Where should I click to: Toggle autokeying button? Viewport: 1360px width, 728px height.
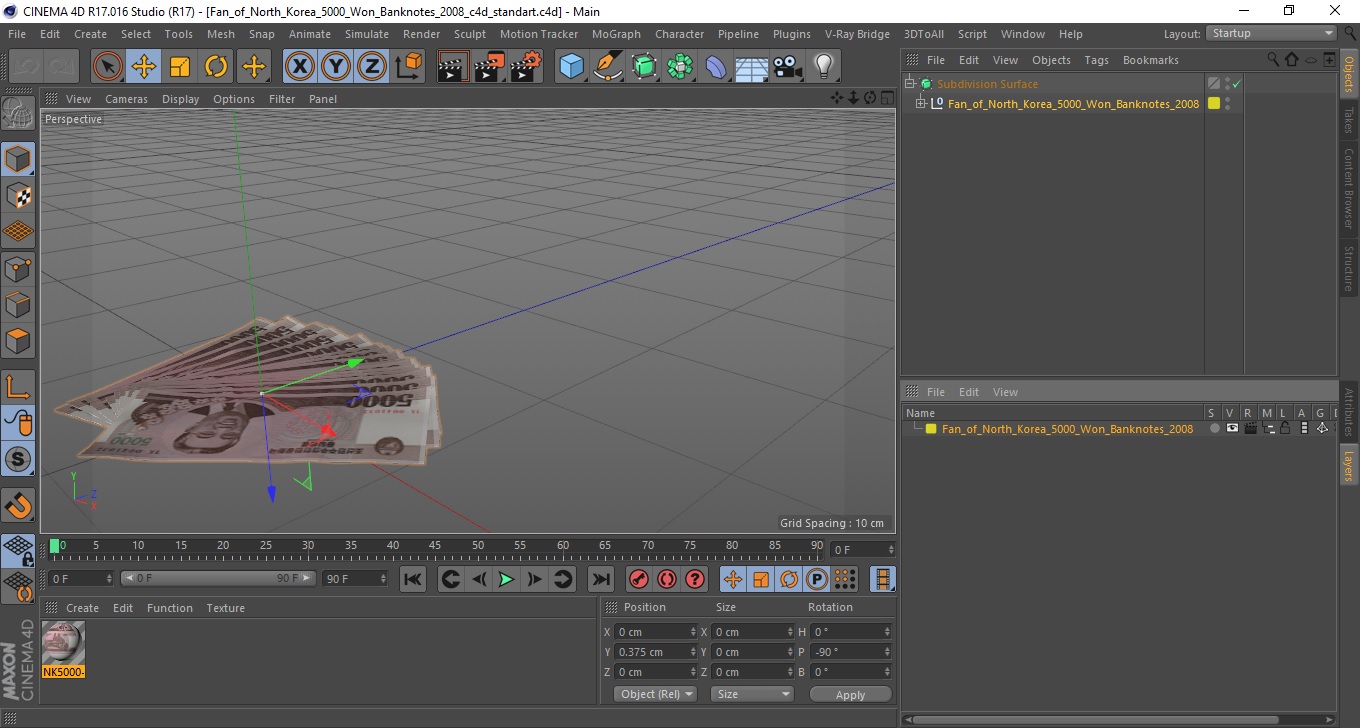click(666, 579)
